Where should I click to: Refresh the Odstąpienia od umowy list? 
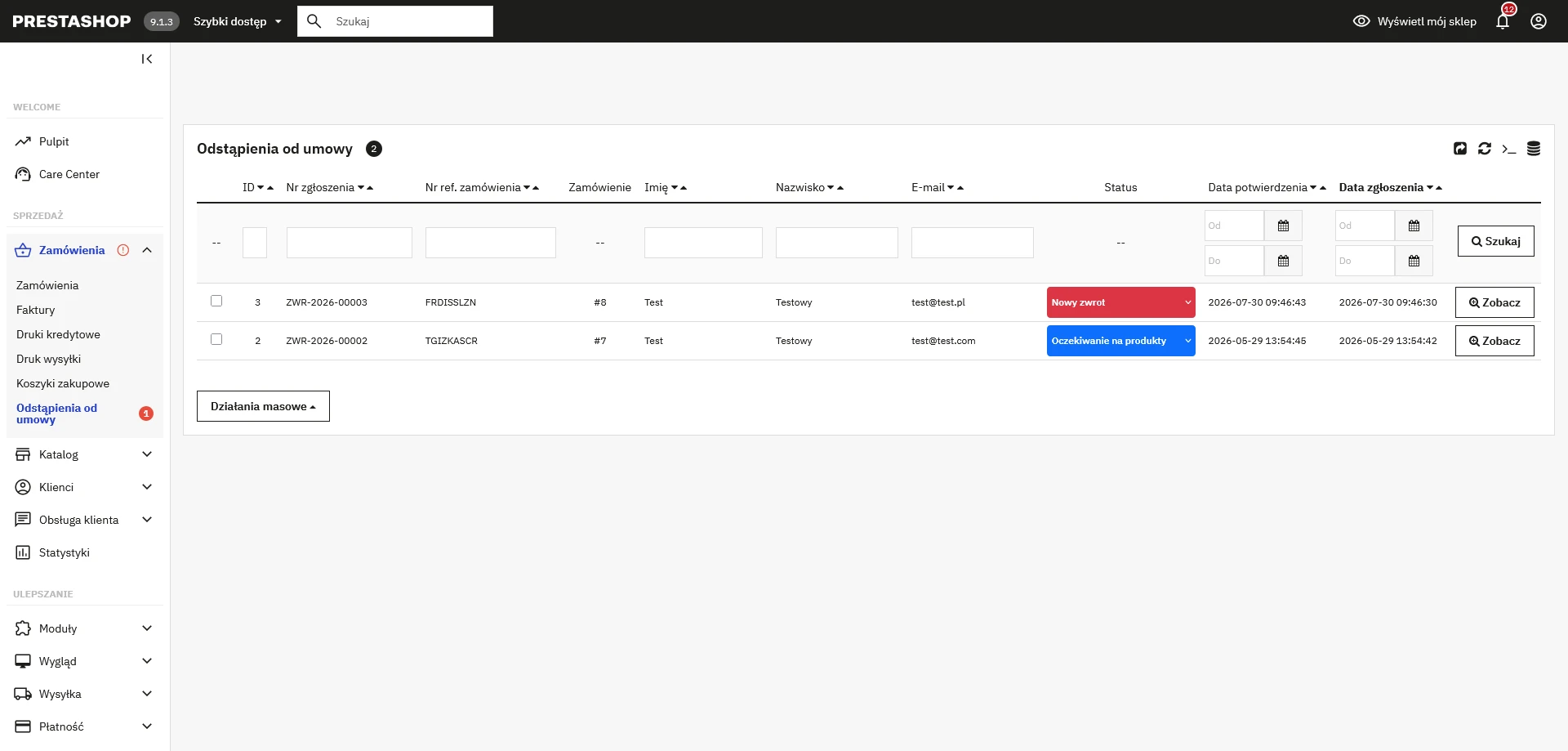[1485, 149]
